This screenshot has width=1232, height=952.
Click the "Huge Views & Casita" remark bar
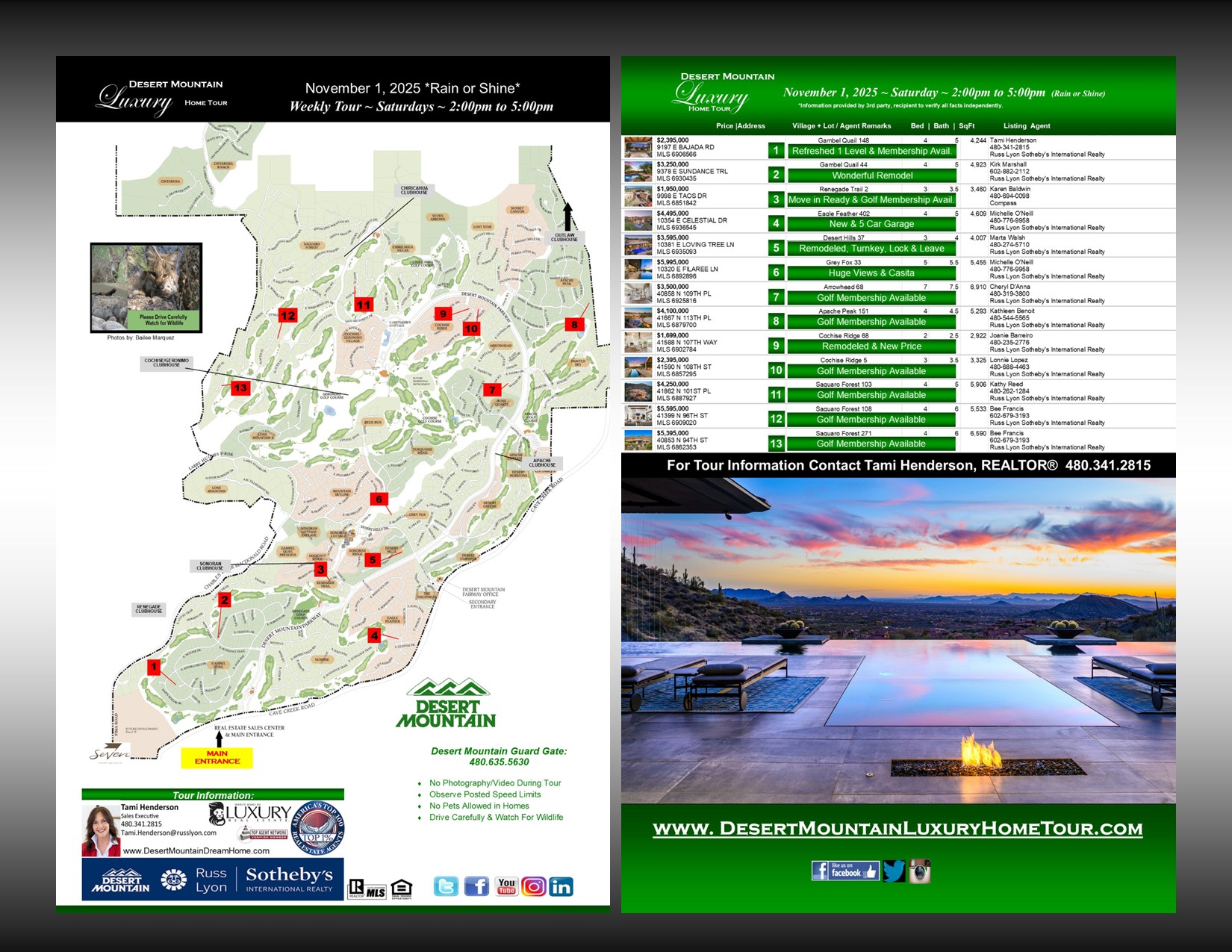click(x=871, y=273)
